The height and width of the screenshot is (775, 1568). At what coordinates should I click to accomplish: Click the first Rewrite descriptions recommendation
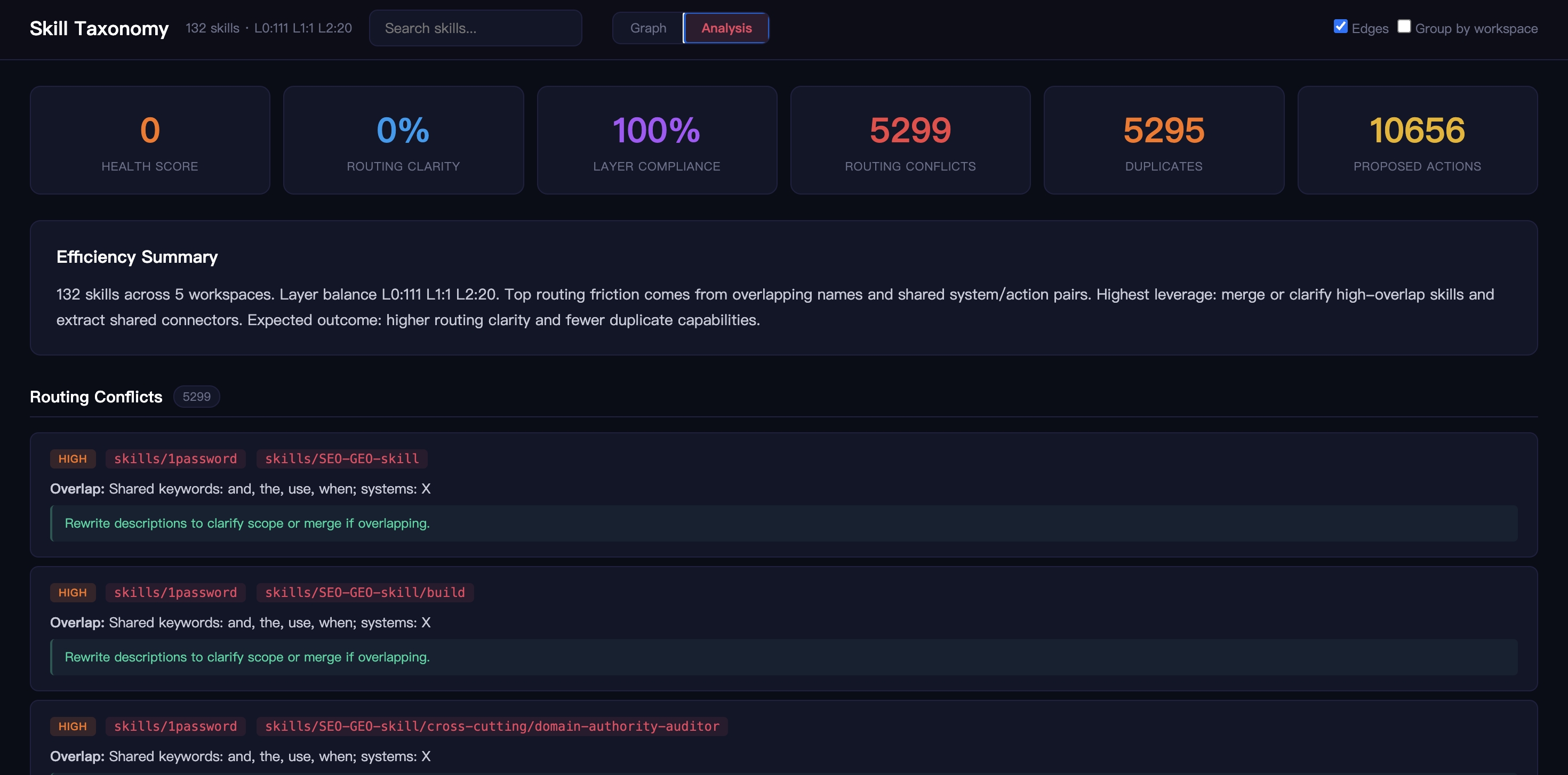[x=247, y=523]
